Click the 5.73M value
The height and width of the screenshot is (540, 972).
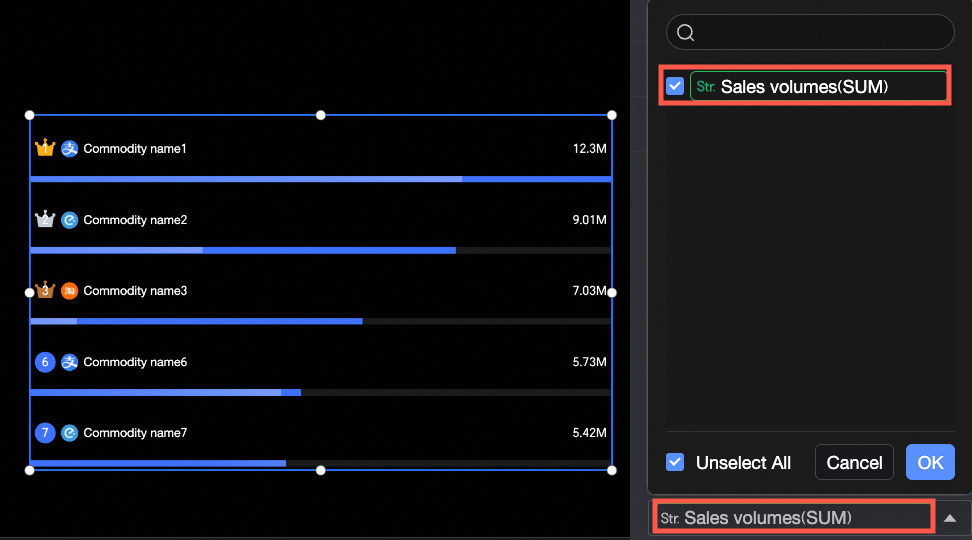click(x=590, y=362)
